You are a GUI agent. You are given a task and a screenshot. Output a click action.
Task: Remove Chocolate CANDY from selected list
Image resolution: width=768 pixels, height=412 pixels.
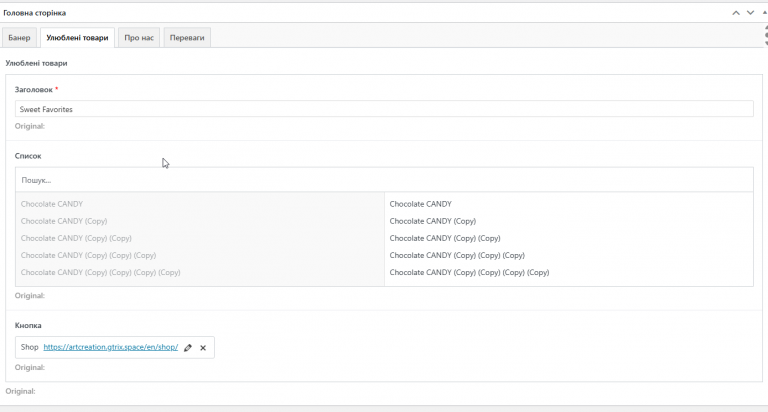(x=421, y=204)
